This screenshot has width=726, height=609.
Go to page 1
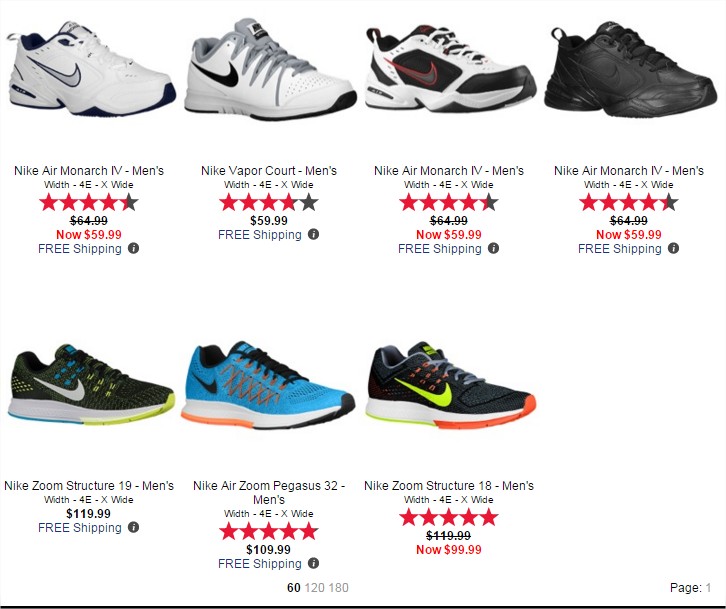point(708,588)
